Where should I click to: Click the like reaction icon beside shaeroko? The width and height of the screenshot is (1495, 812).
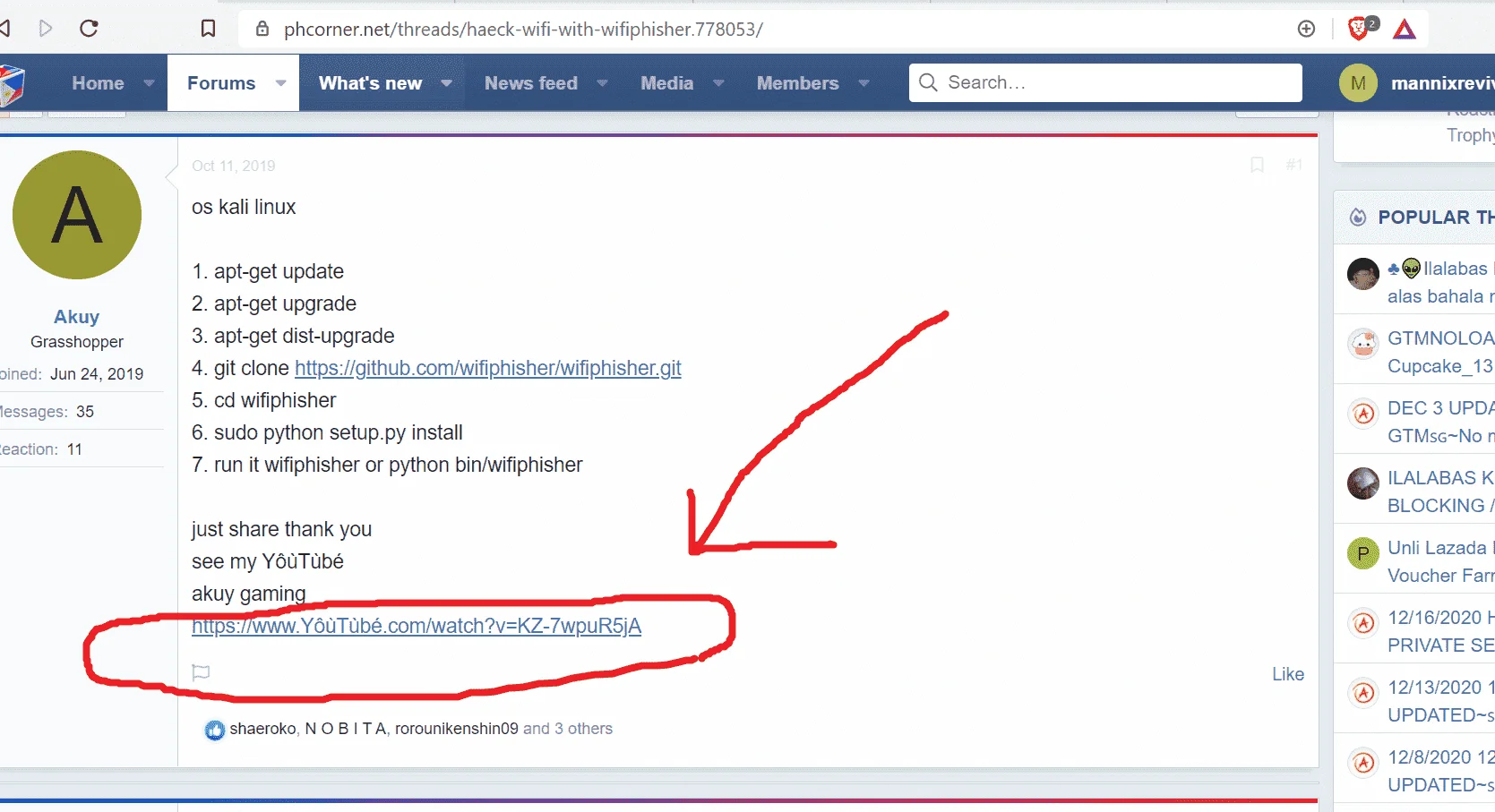tap(214, 730)
